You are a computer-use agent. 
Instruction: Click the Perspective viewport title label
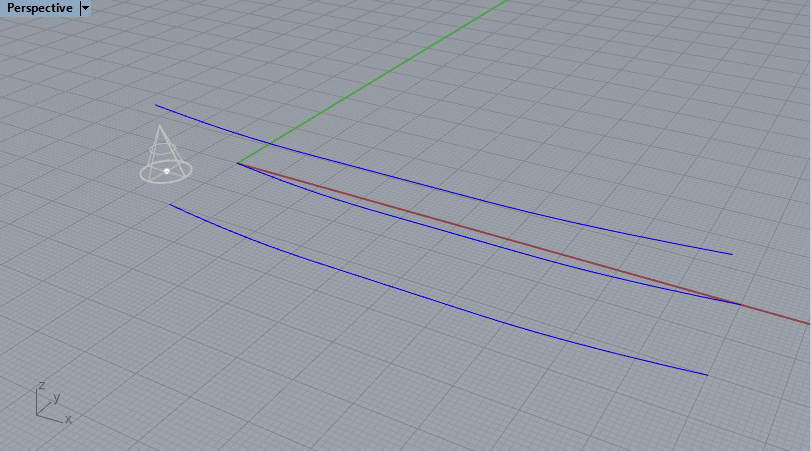pos(39,8)
